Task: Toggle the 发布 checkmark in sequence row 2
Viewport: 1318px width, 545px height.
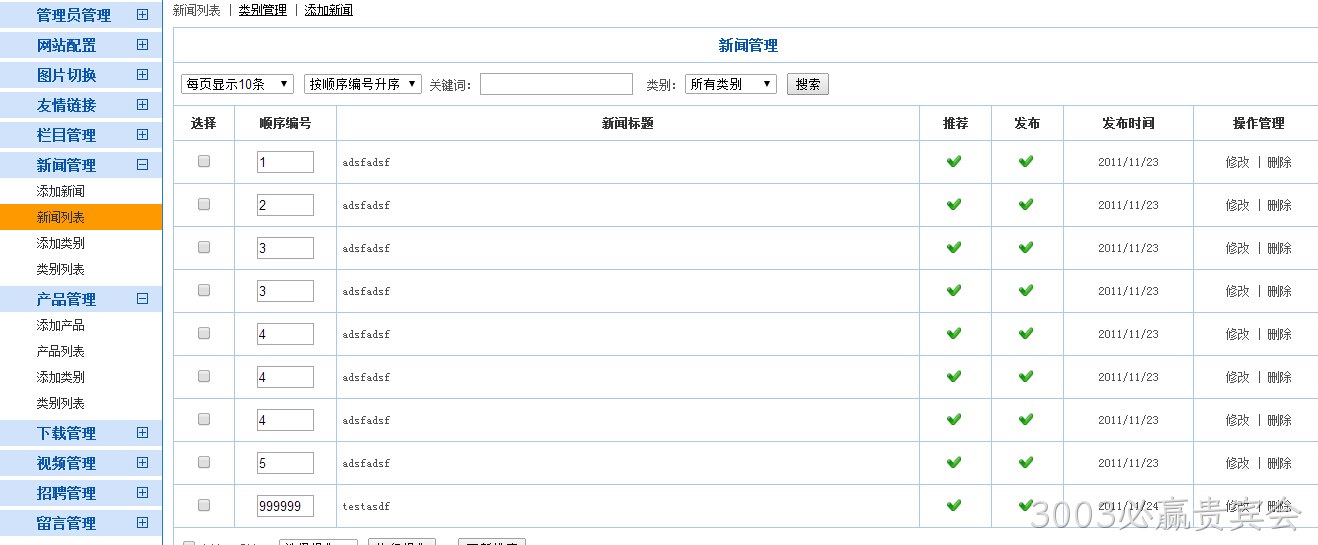Action: click(x=1026, y=204)
